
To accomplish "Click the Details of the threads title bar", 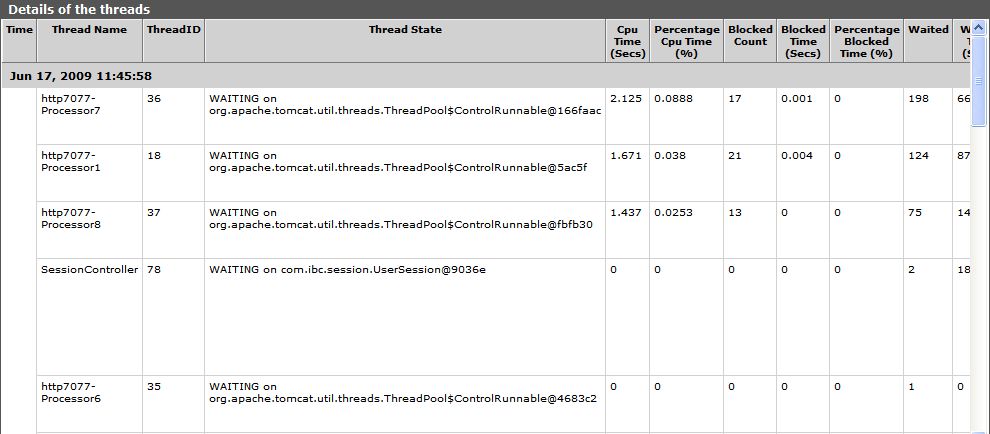I will [x=495, y=9].
